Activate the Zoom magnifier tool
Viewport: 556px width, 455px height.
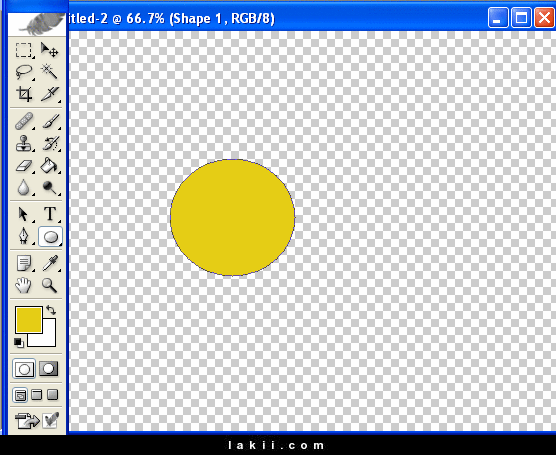pyautogui.click(x=50, y=285)
